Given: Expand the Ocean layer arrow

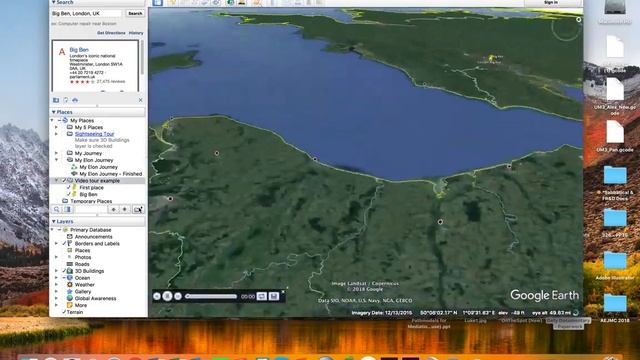Looking at the screenshot, I should point(56,278).
